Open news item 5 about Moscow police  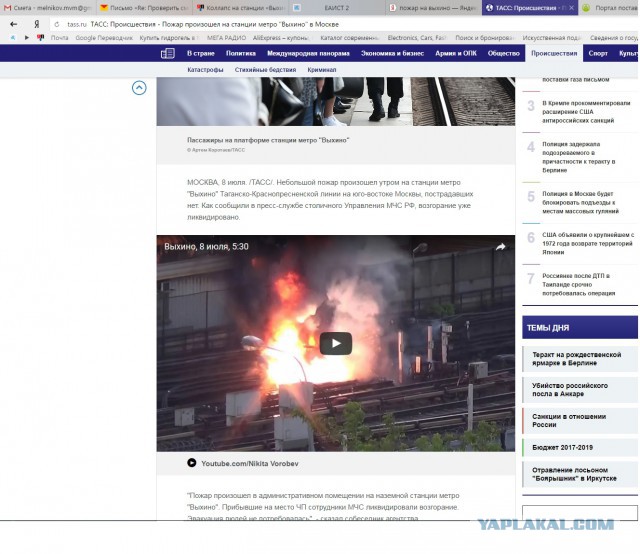click(x=580, y=202)
